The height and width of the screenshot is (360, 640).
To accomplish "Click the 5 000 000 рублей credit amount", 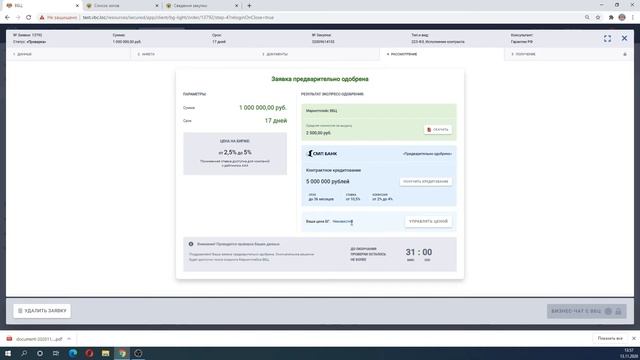I will [x=328, y=182].
